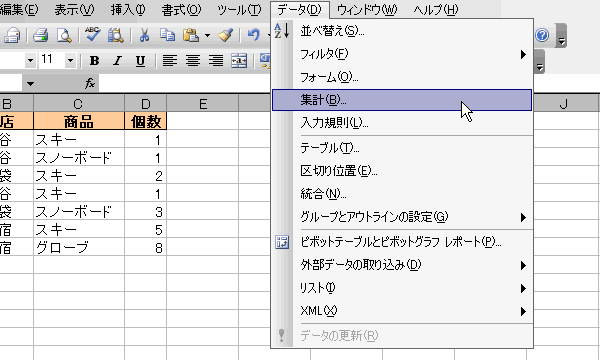The width and height of the screenshot is (600, 360).
Task: Click the Paste clipboard icon
Action: pos(190,35)
